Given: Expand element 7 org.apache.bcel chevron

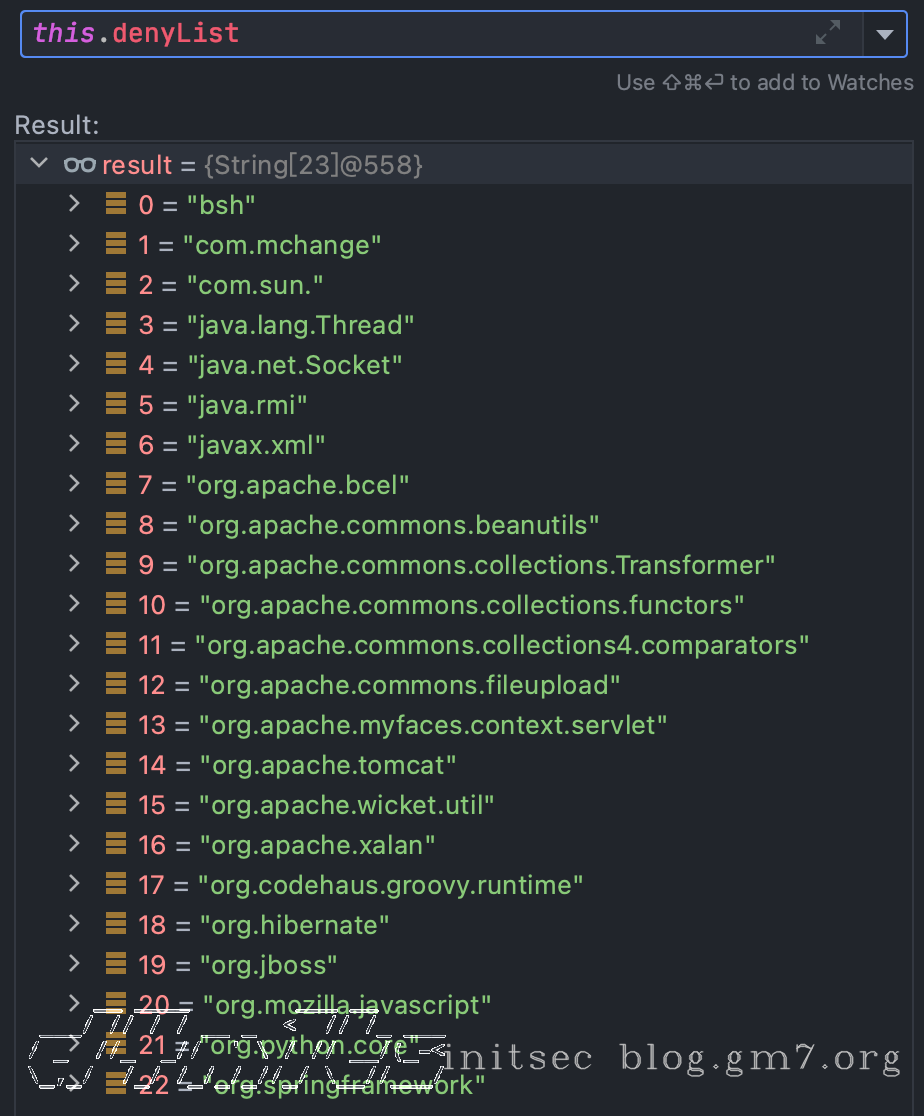Looking at the screenshot, I should click(73, 483).
